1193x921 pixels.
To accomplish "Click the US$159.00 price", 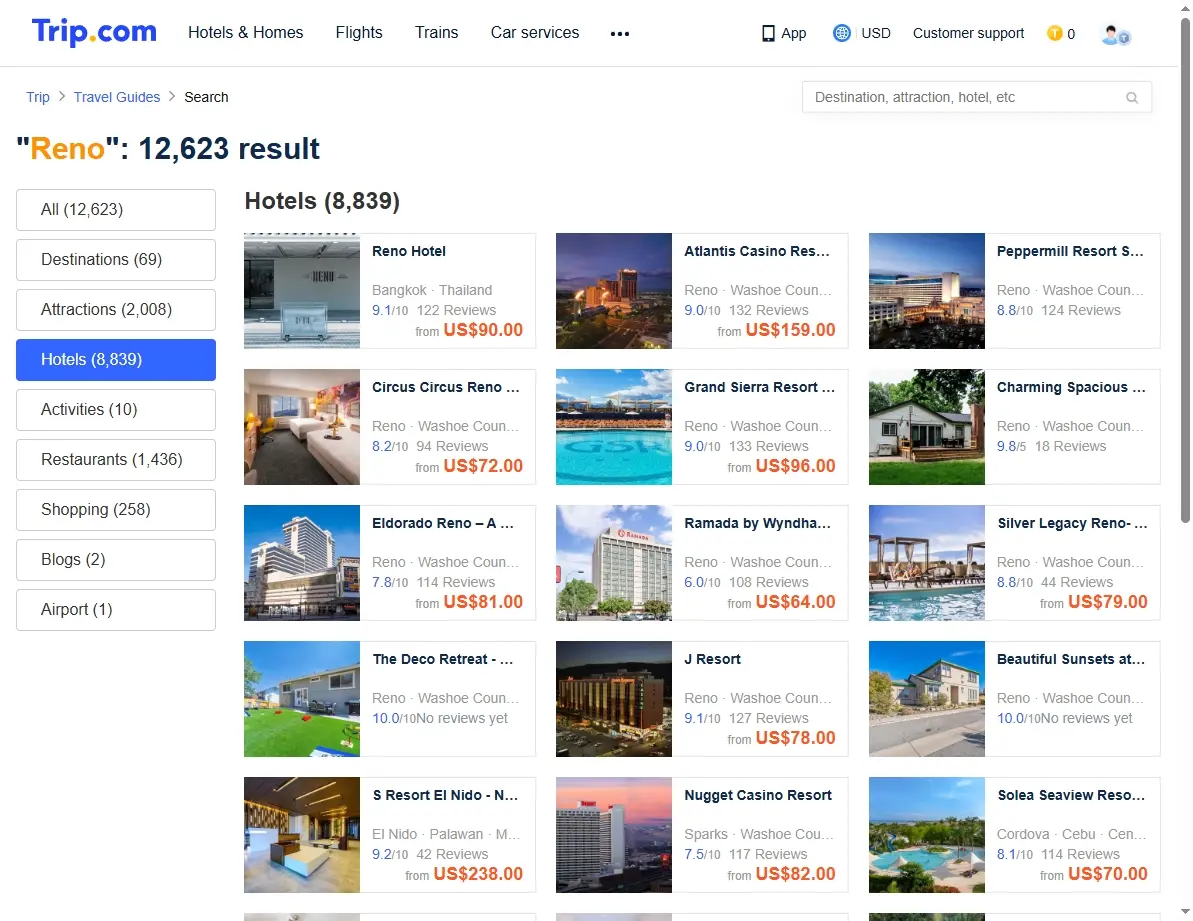I will pos(791,330).
